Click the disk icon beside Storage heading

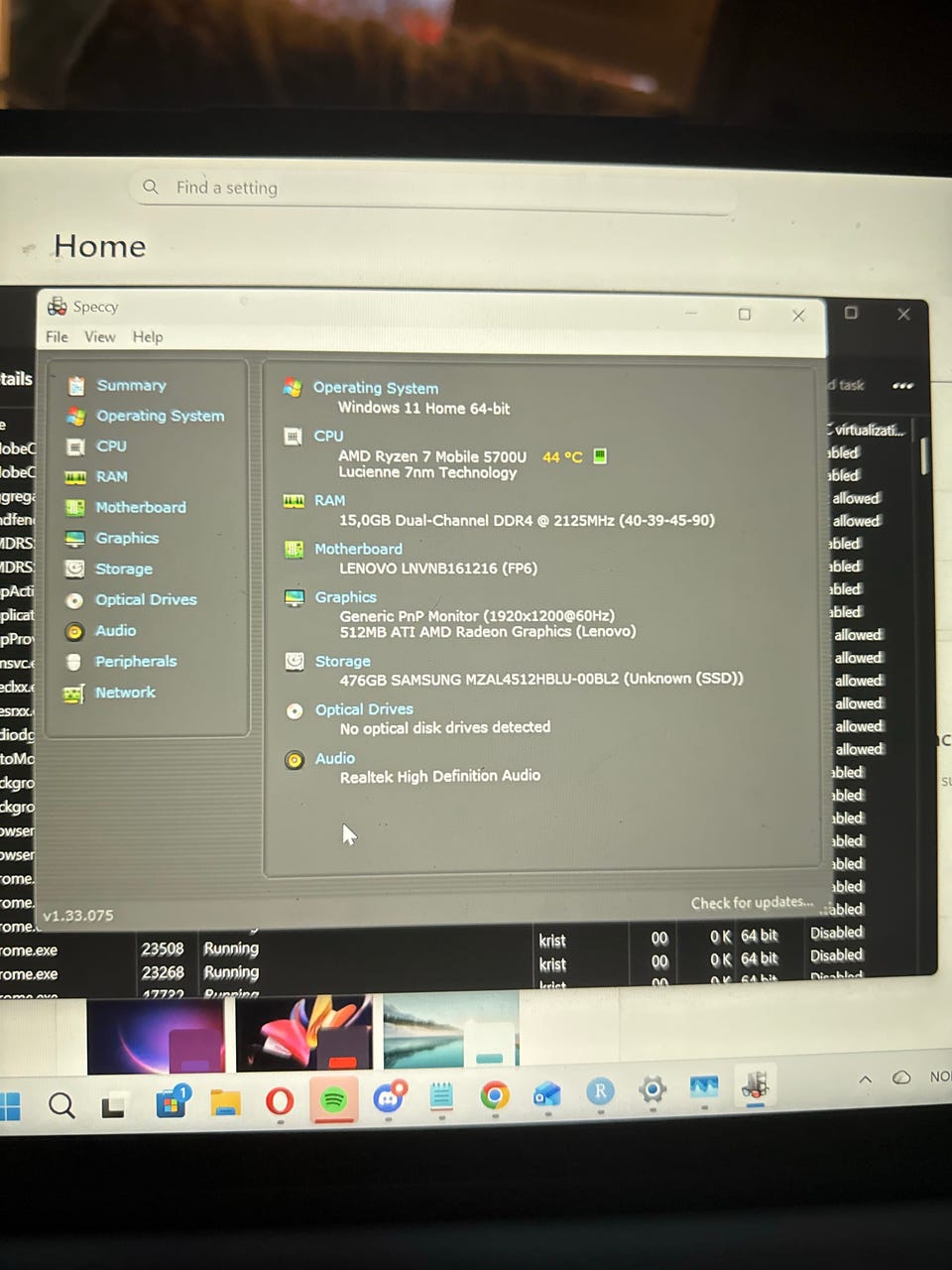click(295, 661)
